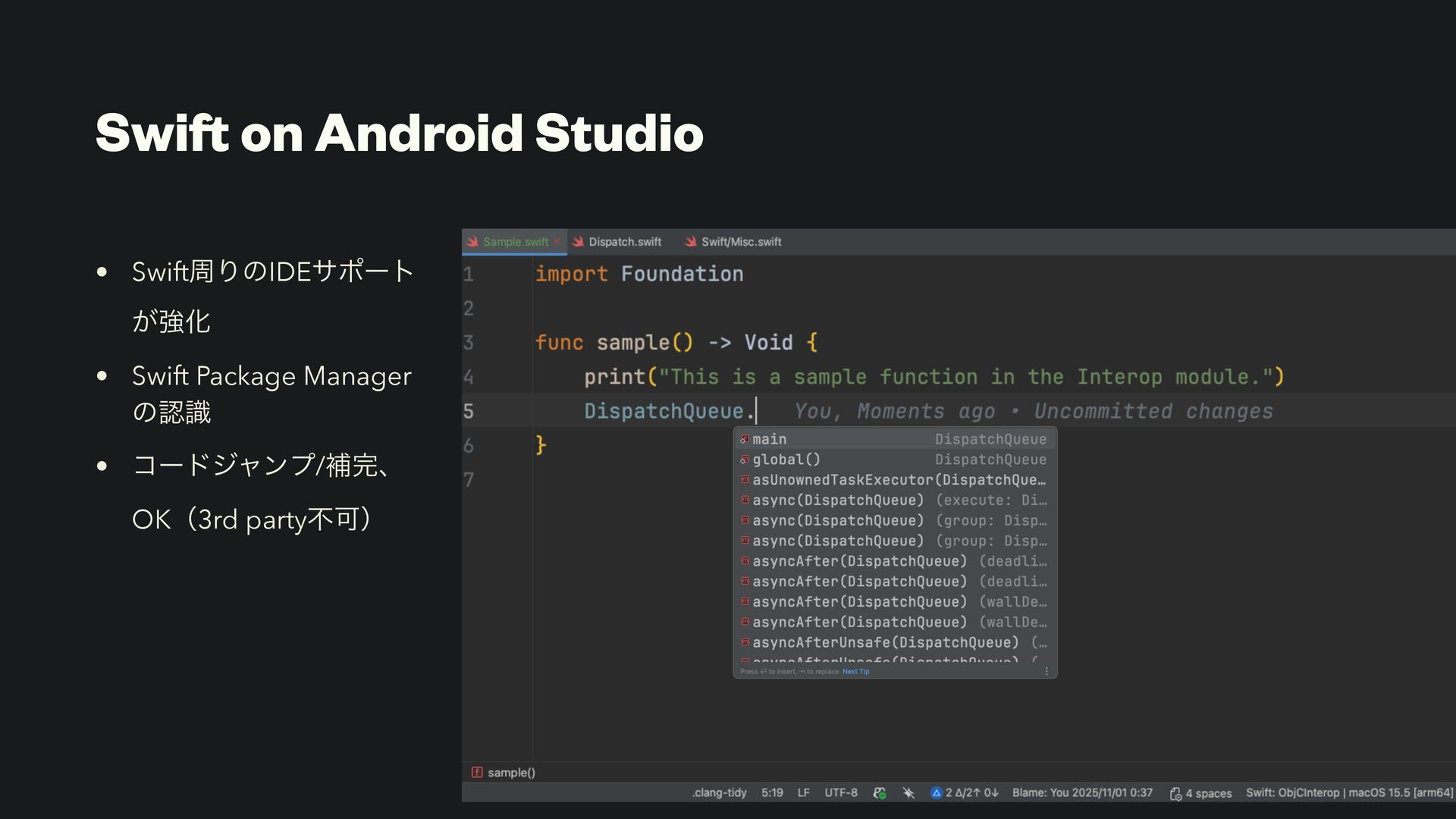
Task: Pick asUnownedTaskExecutor from completion list
Action: (x=842, y=480)
